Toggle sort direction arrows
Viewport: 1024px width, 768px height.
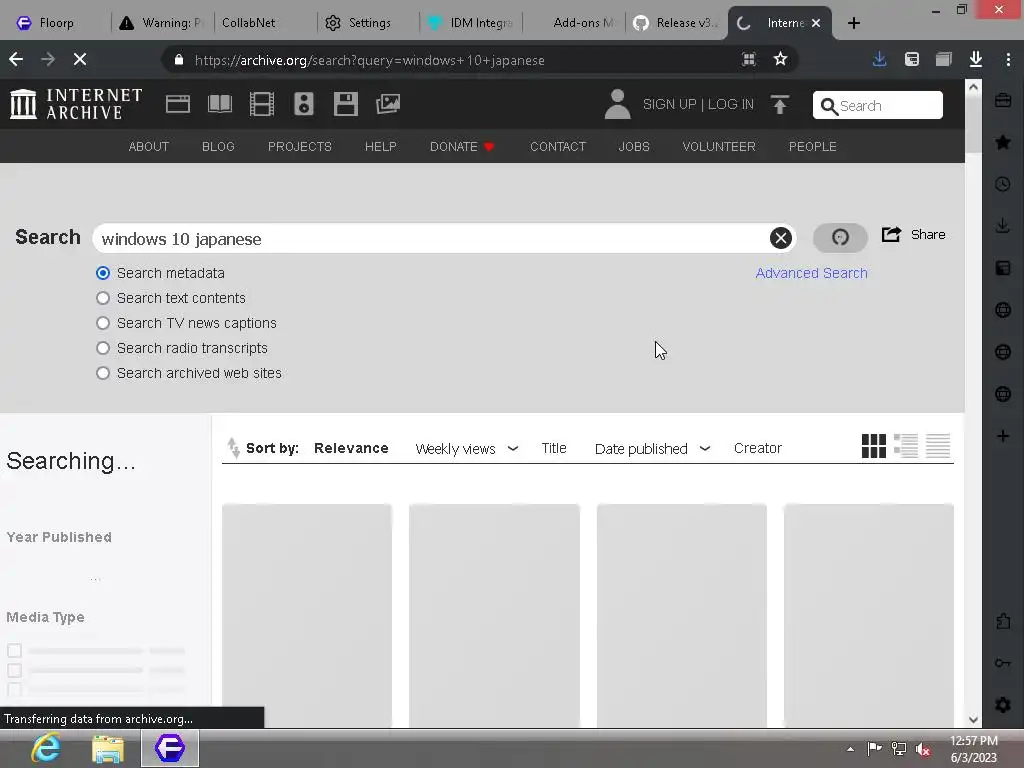233,448
